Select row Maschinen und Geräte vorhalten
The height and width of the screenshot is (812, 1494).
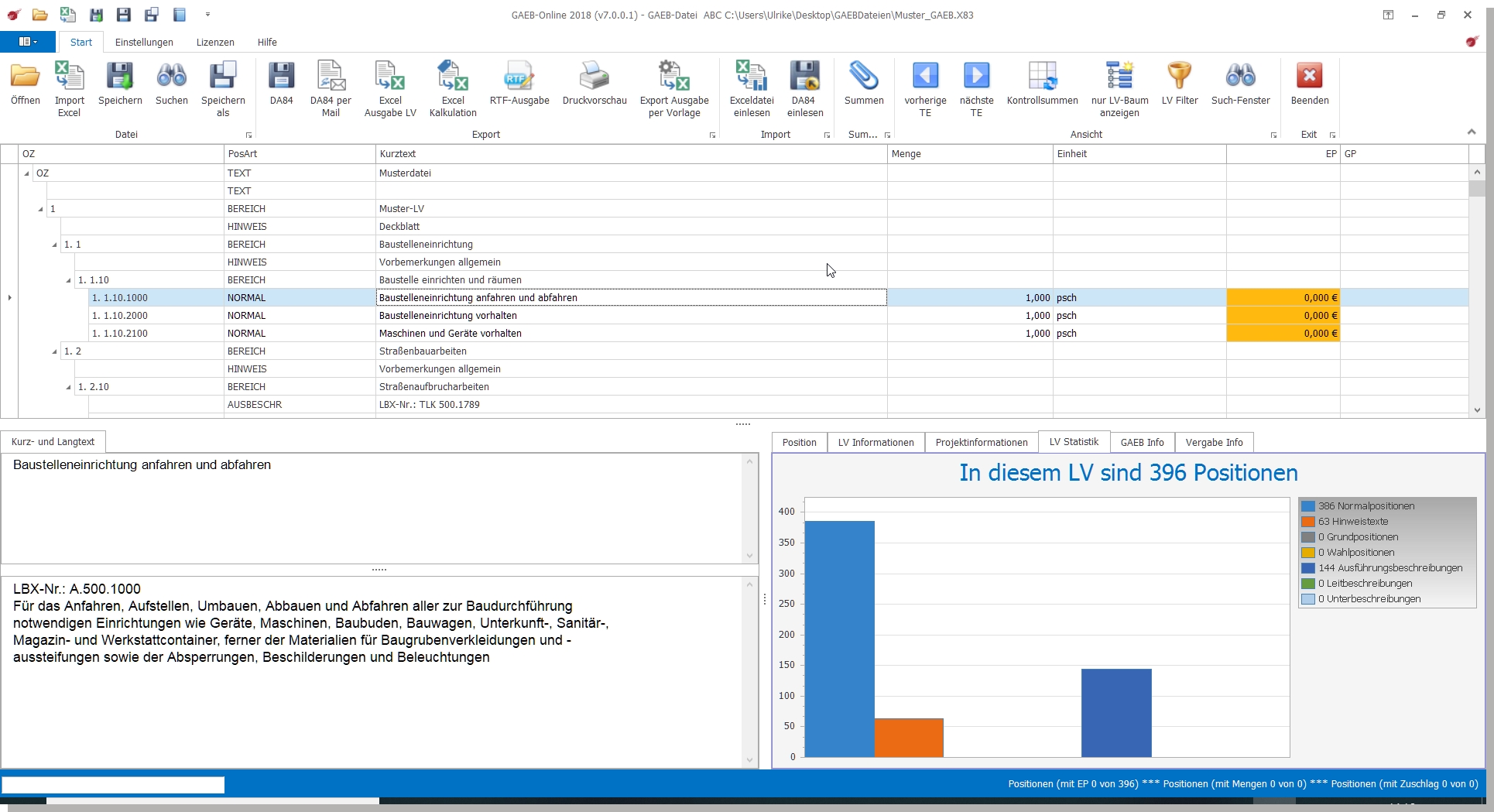450,334
